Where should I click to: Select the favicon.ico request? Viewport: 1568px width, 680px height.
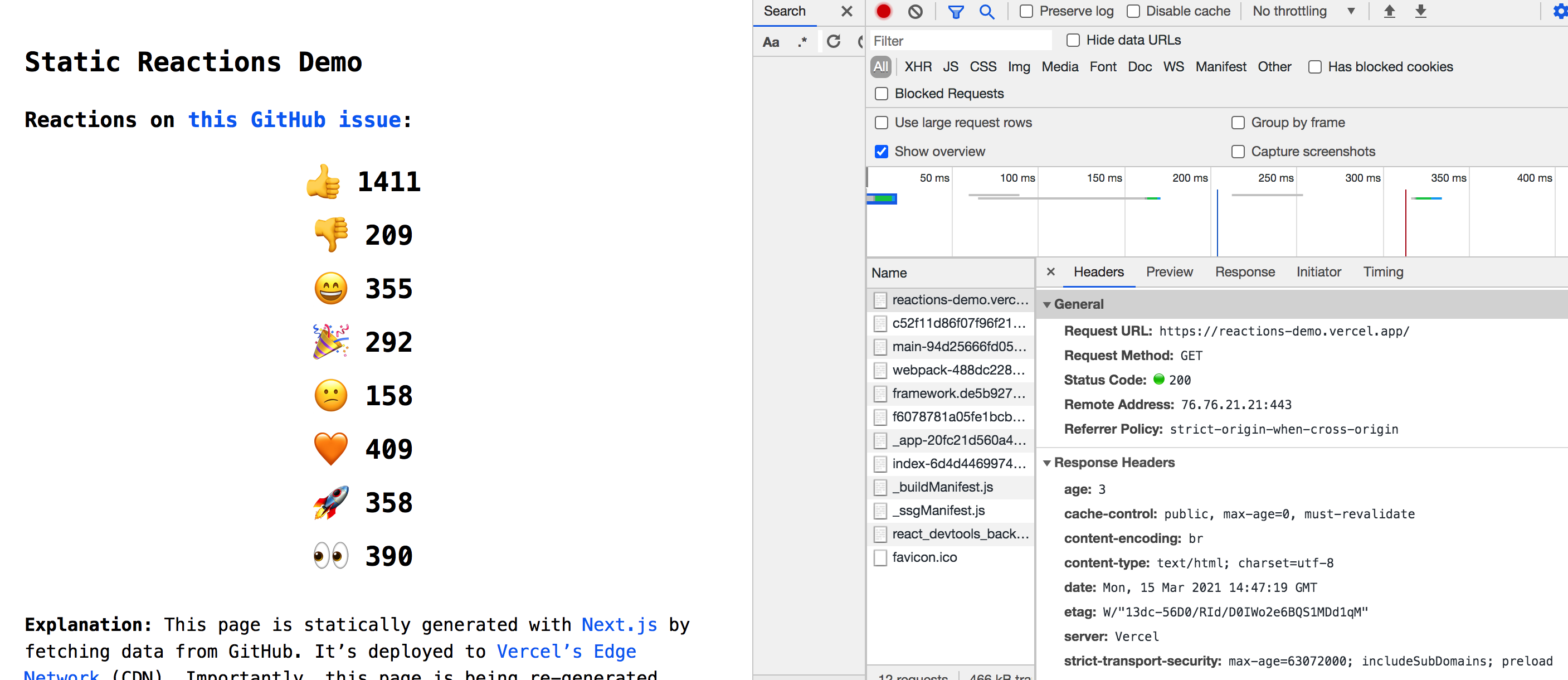[950, 557]
